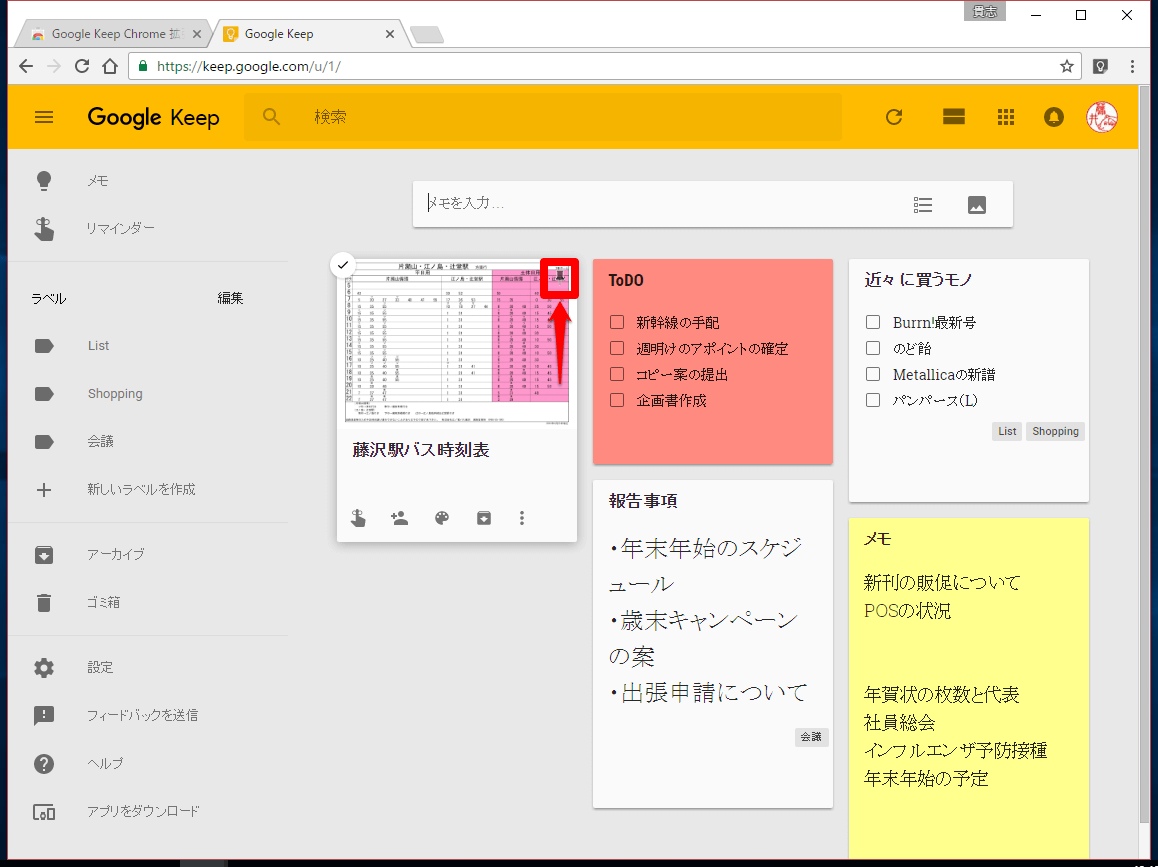Refresh the notes list
Viewport: 1158px width, 867px height.
click(x=893, y=117)
